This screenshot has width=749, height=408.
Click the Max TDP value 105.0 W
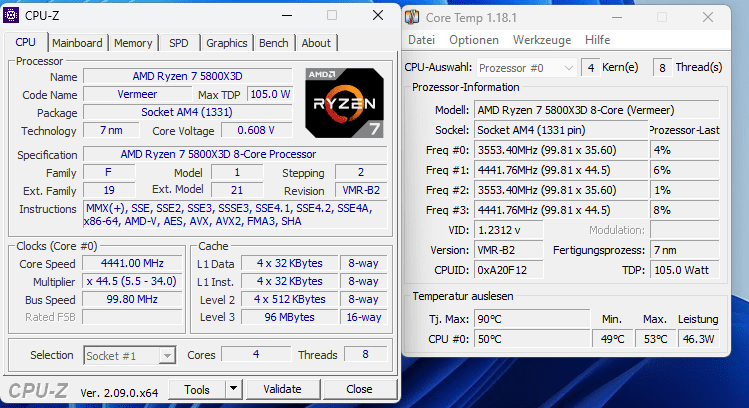270,94
